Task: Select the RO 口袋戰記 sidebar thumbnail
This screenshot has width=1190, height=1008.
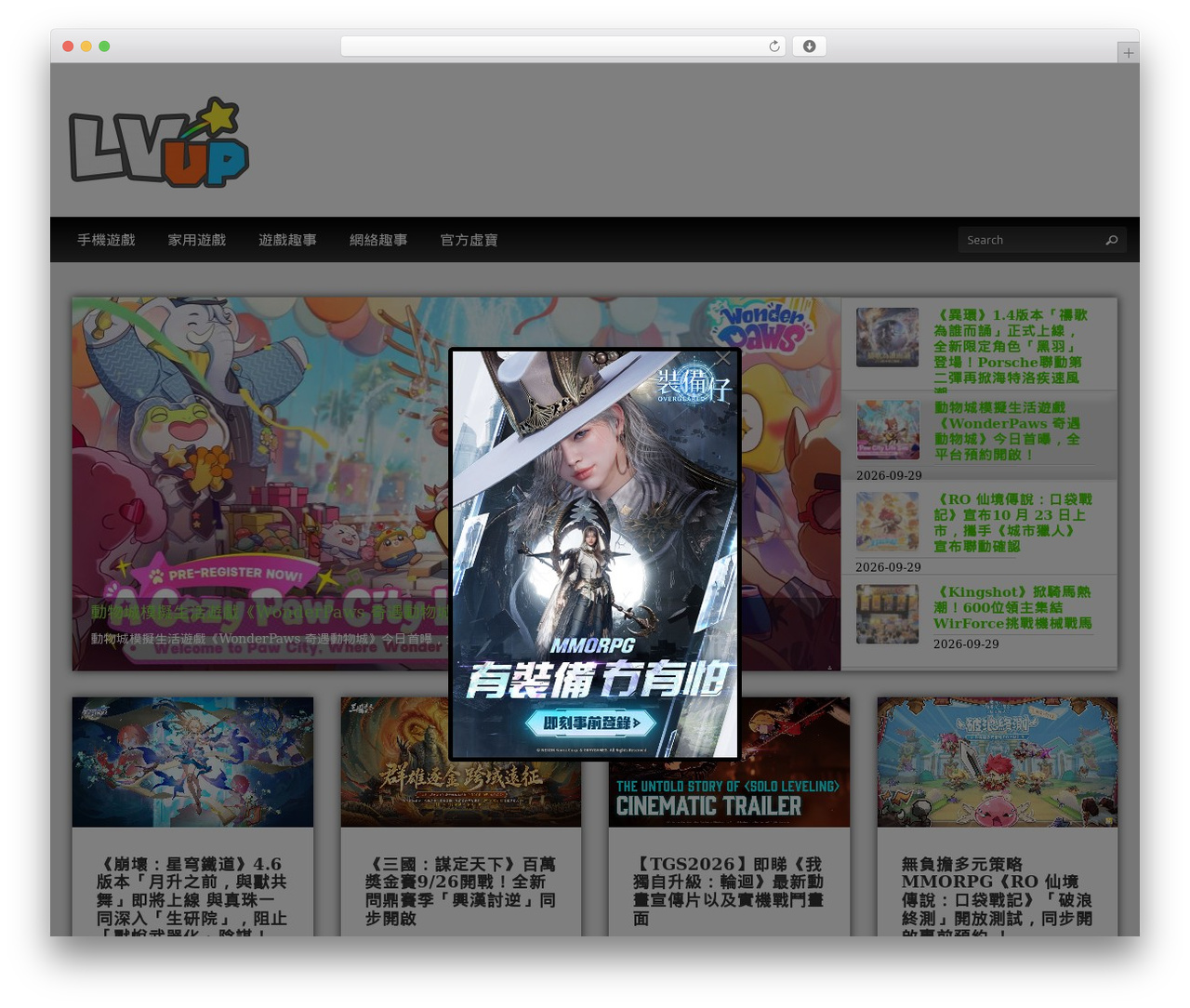Action: tap(887, 522)
